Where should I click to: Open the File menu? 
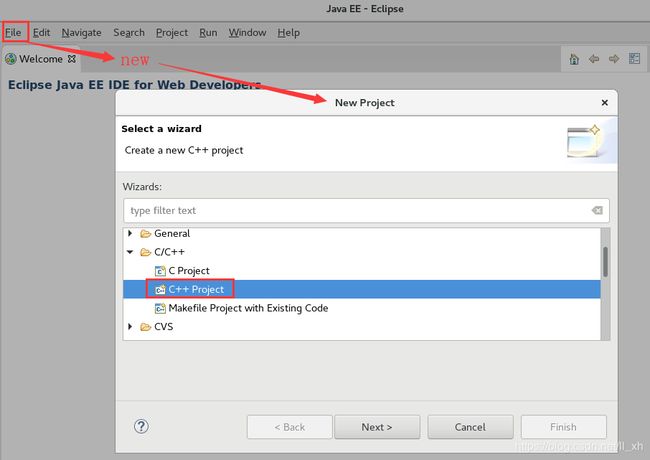pyautogui.click(x=13, y=32)
